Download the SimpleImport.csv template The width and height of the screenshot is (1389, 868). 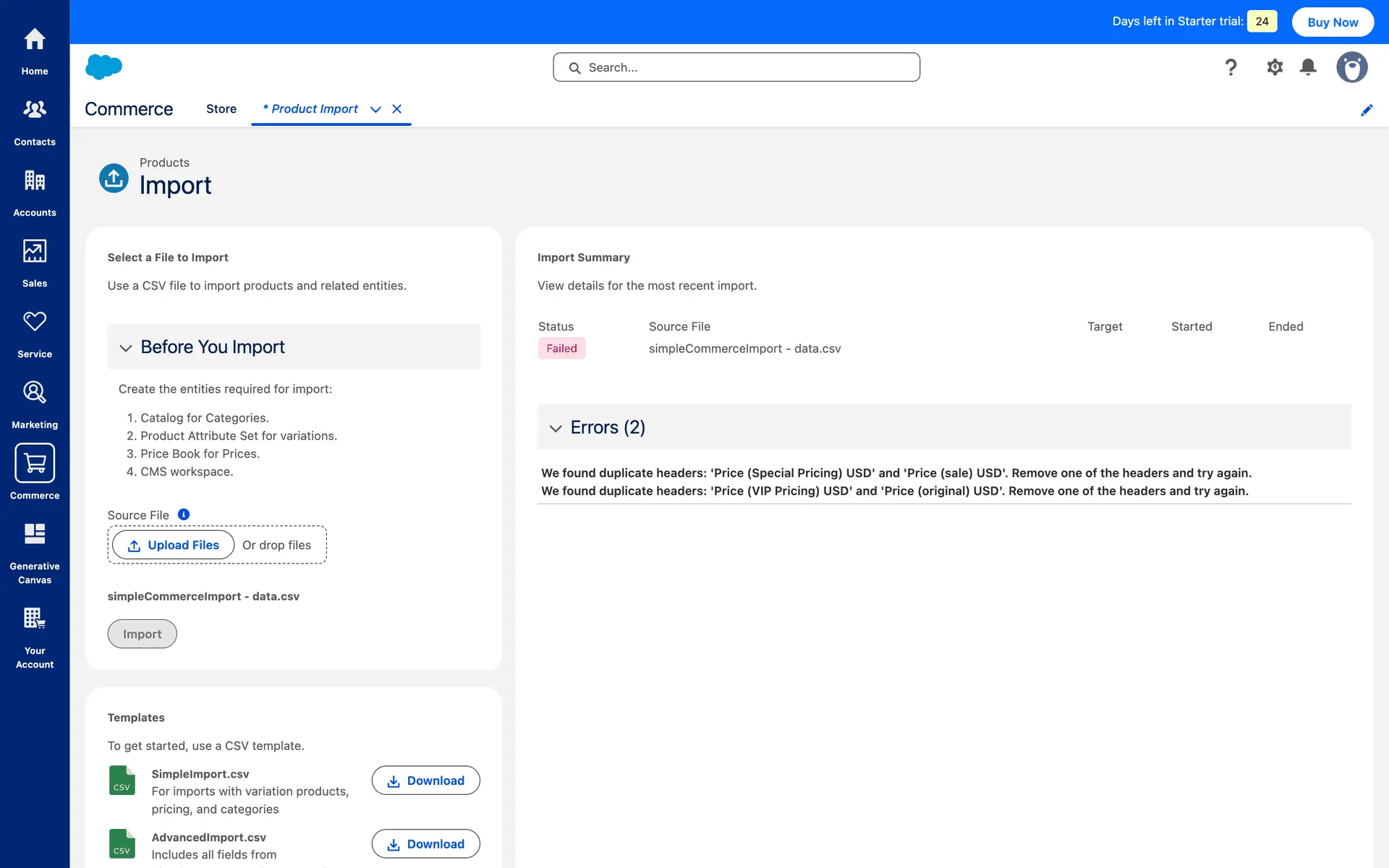[425, 780]
